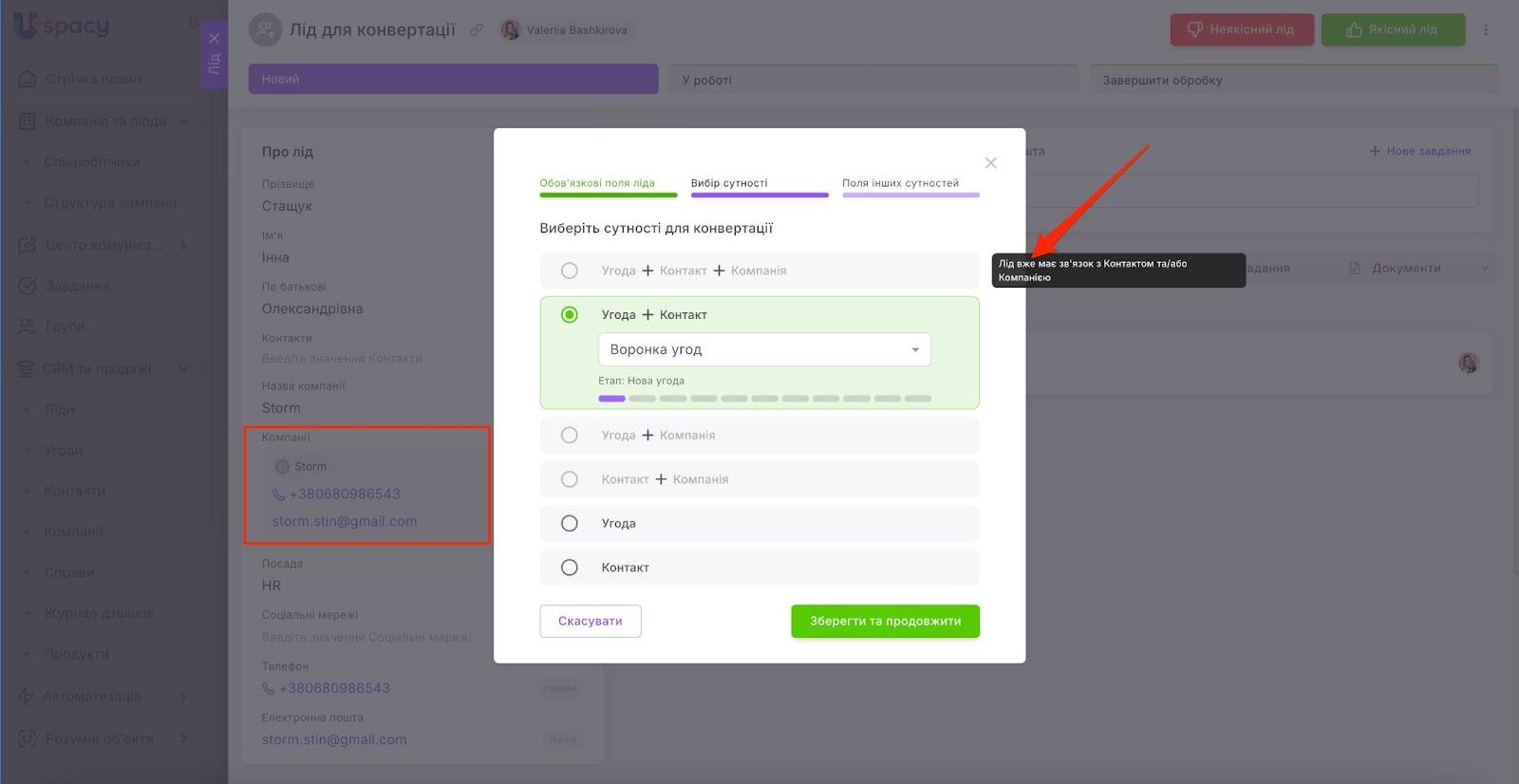Click the Компанія та люди building icon
Screen dimensions: 1519x784
pos(28,121)
